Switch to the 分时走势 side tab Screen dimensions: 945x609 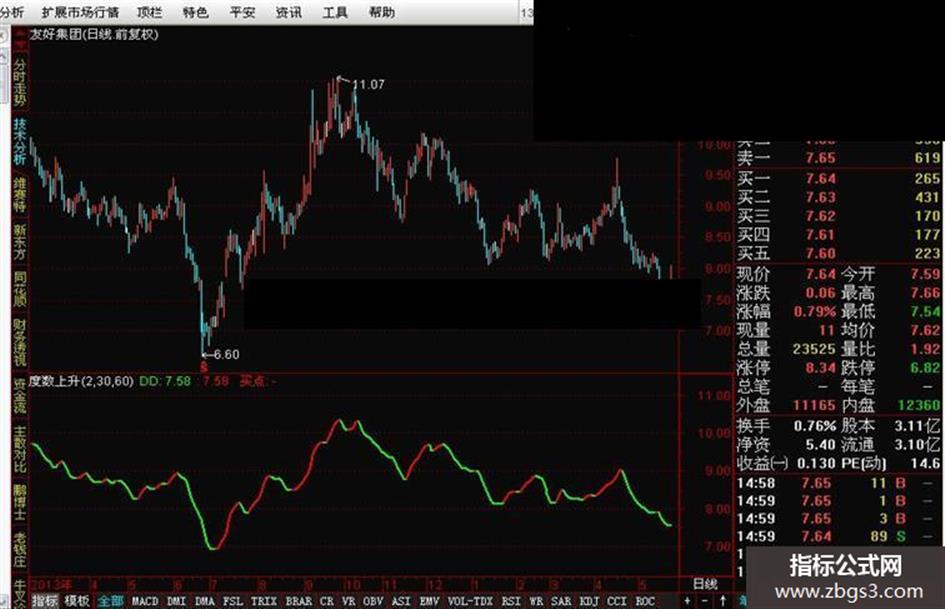(20, 83)
